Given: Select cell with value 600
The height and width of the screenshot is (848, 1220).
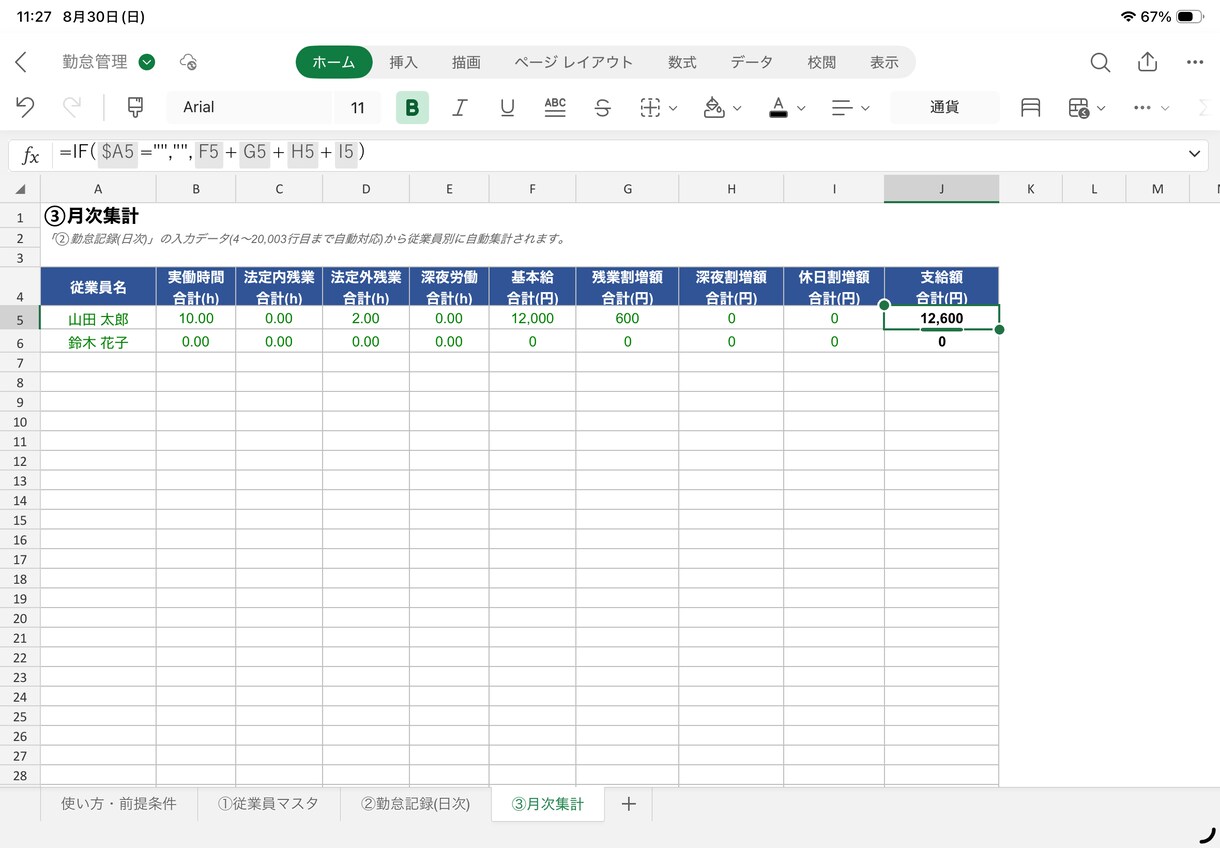Looking at the screenshot, I should [627, 319].
